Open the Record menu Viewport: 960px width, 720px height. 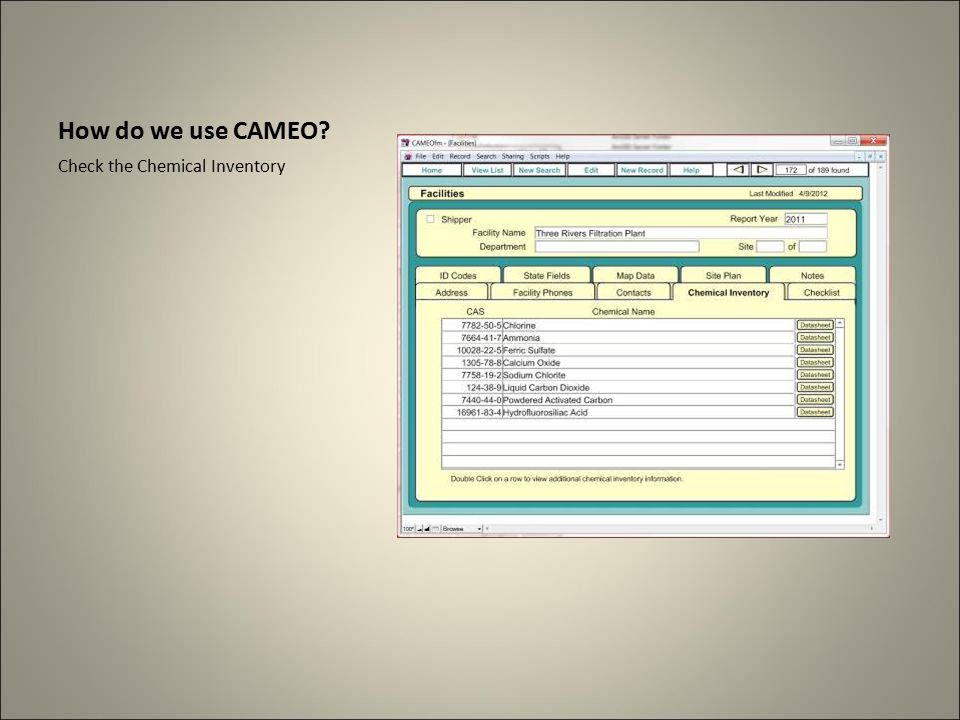(x=460, y=157)
